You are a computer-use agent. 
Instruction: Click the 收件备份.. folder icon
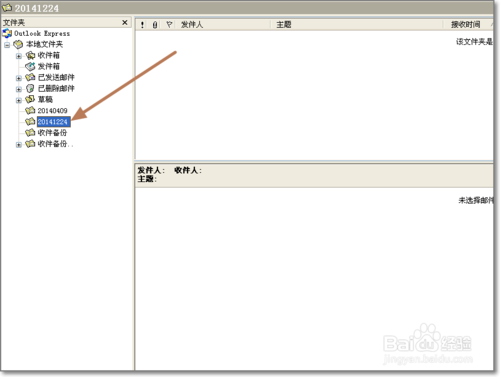coord(30,144)
